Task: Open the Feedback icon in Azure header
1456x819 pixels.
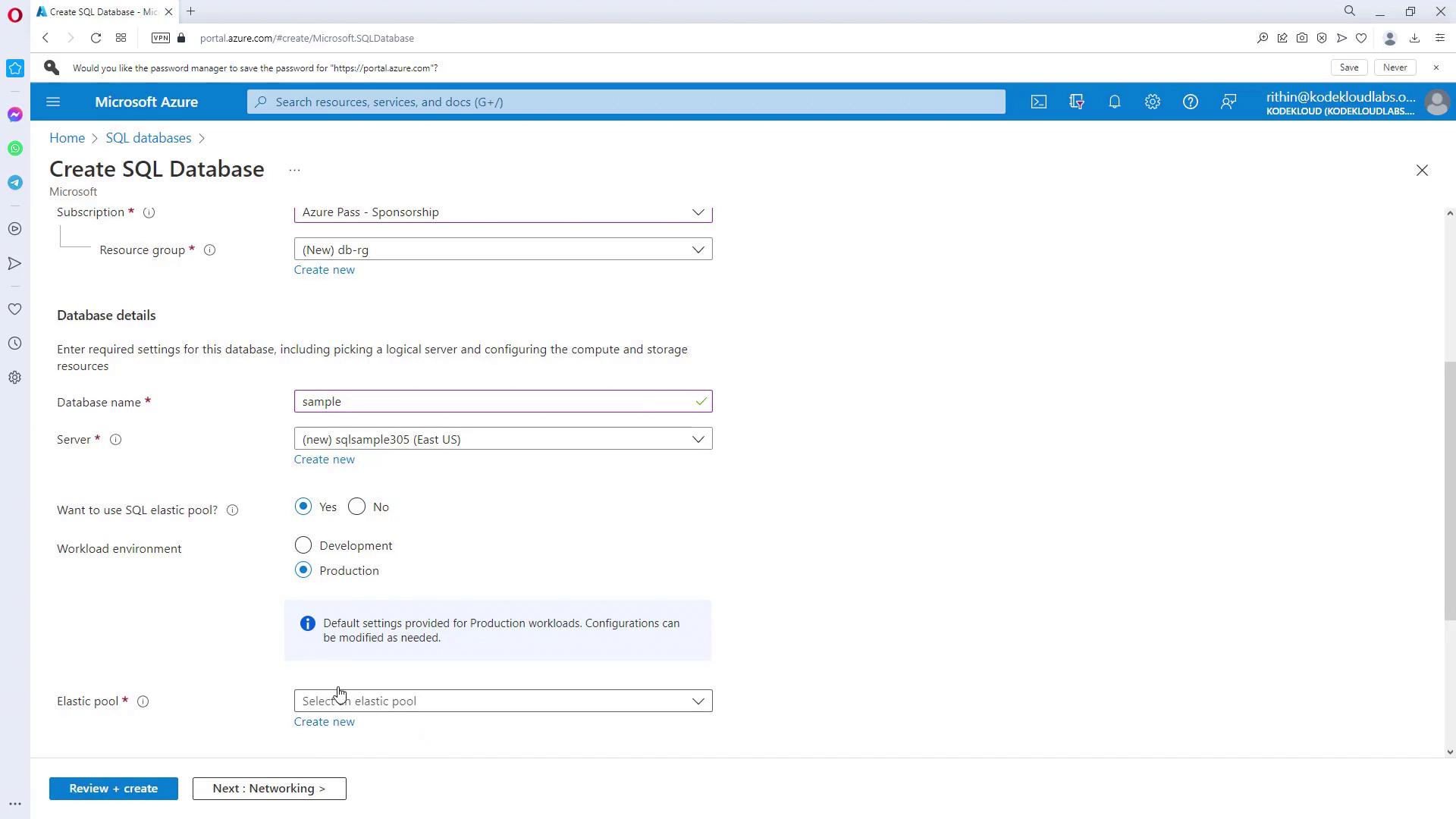Action: tap(1228, 102)
